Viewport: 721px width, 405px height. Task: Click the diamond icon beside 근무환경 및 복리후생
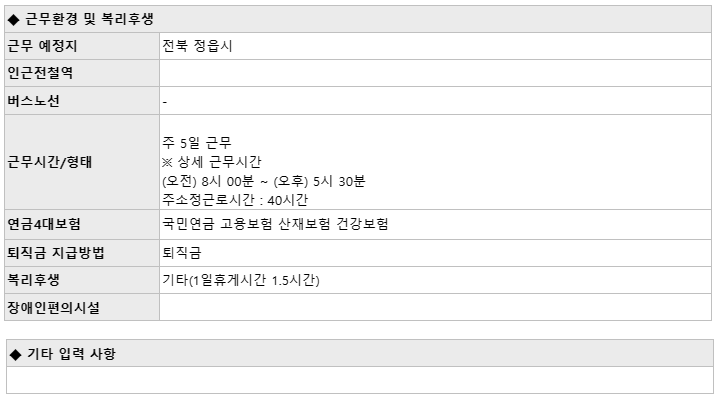tap(14, 20)
